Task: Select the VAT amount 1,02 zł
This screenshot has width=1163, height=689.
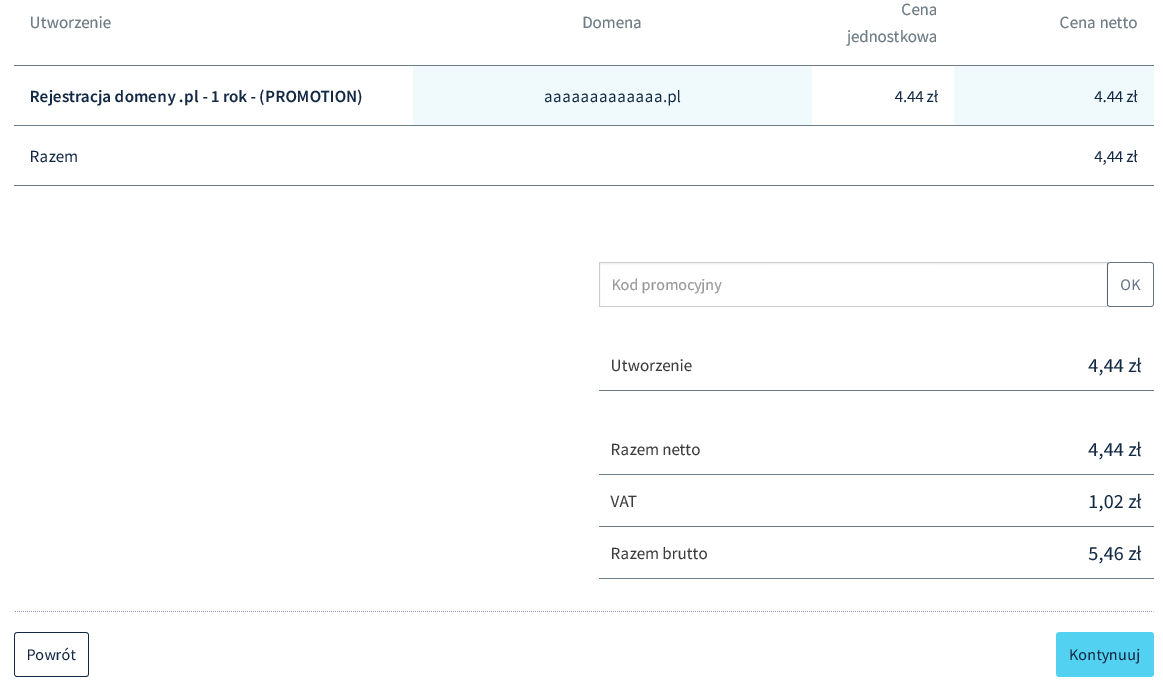Action: pyautogui.click(x=1114, y=501)
